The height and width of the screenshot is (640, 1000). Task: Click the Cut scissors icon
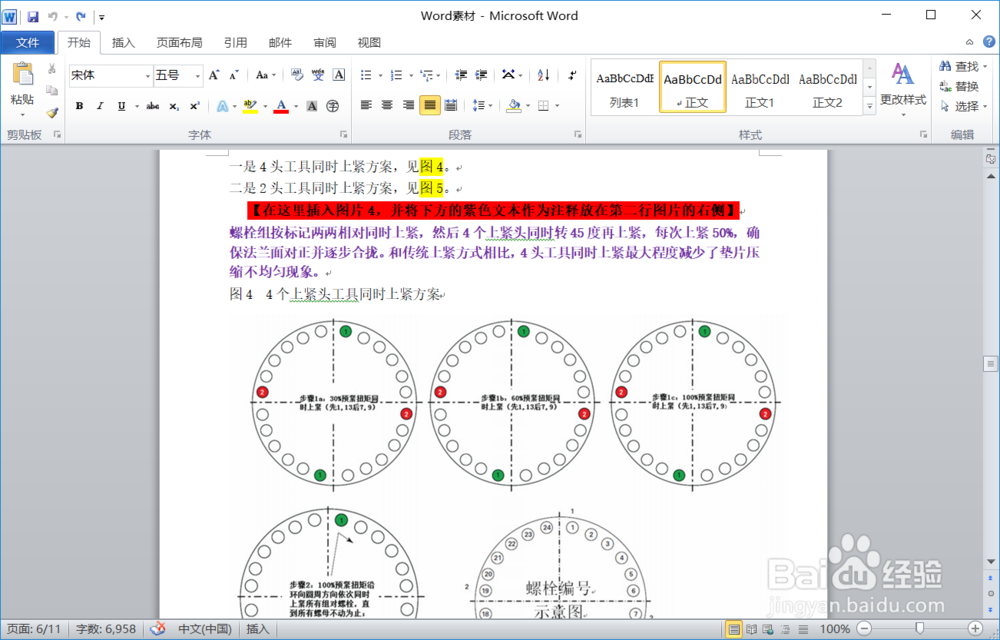(x=52, y=68)
